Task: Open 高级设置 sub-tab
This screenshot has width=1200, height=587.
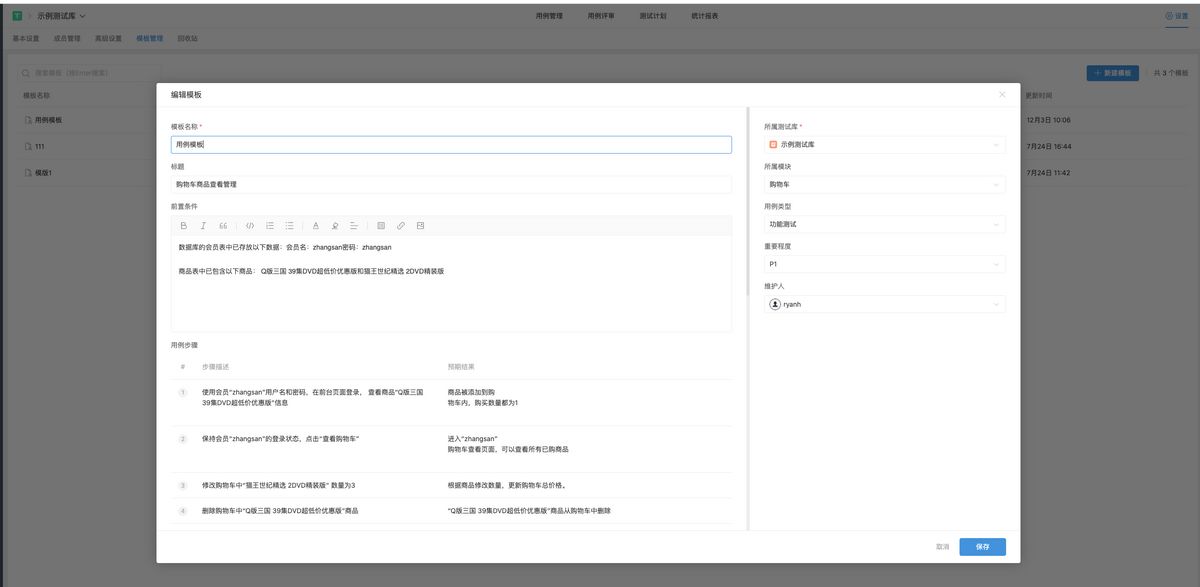Action: point(108,39)
